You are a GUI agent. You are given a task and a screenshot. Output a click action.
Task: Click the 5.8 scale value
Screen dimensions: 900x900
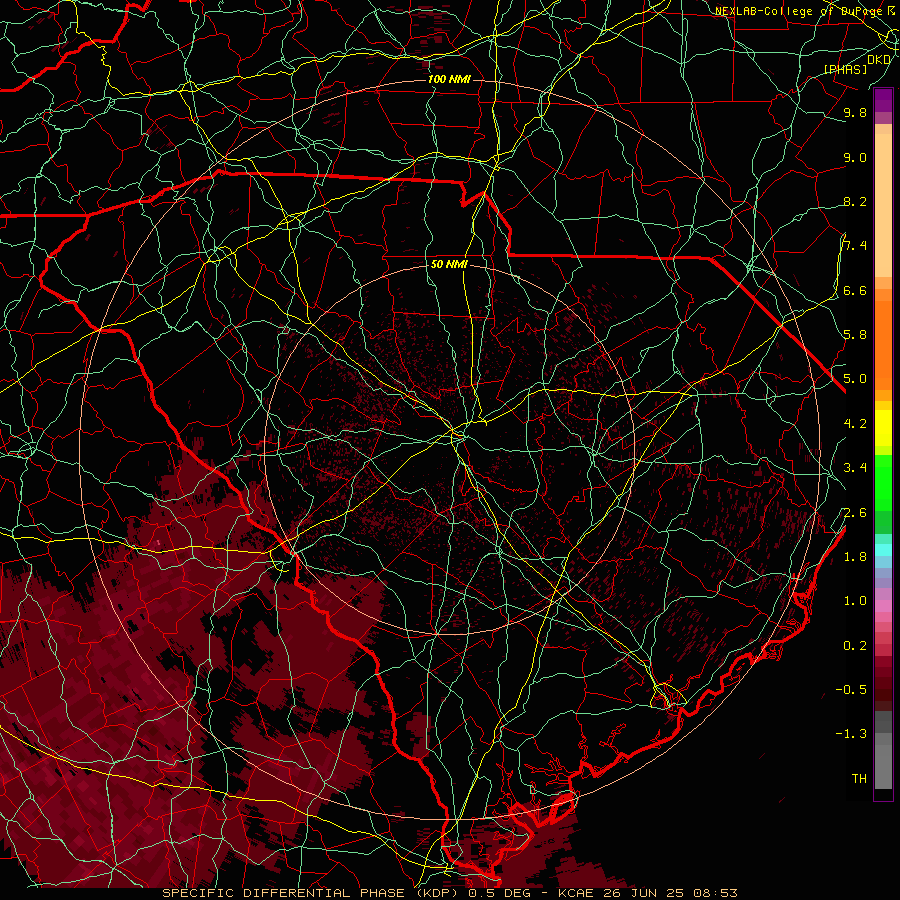(x=855, y=335)
